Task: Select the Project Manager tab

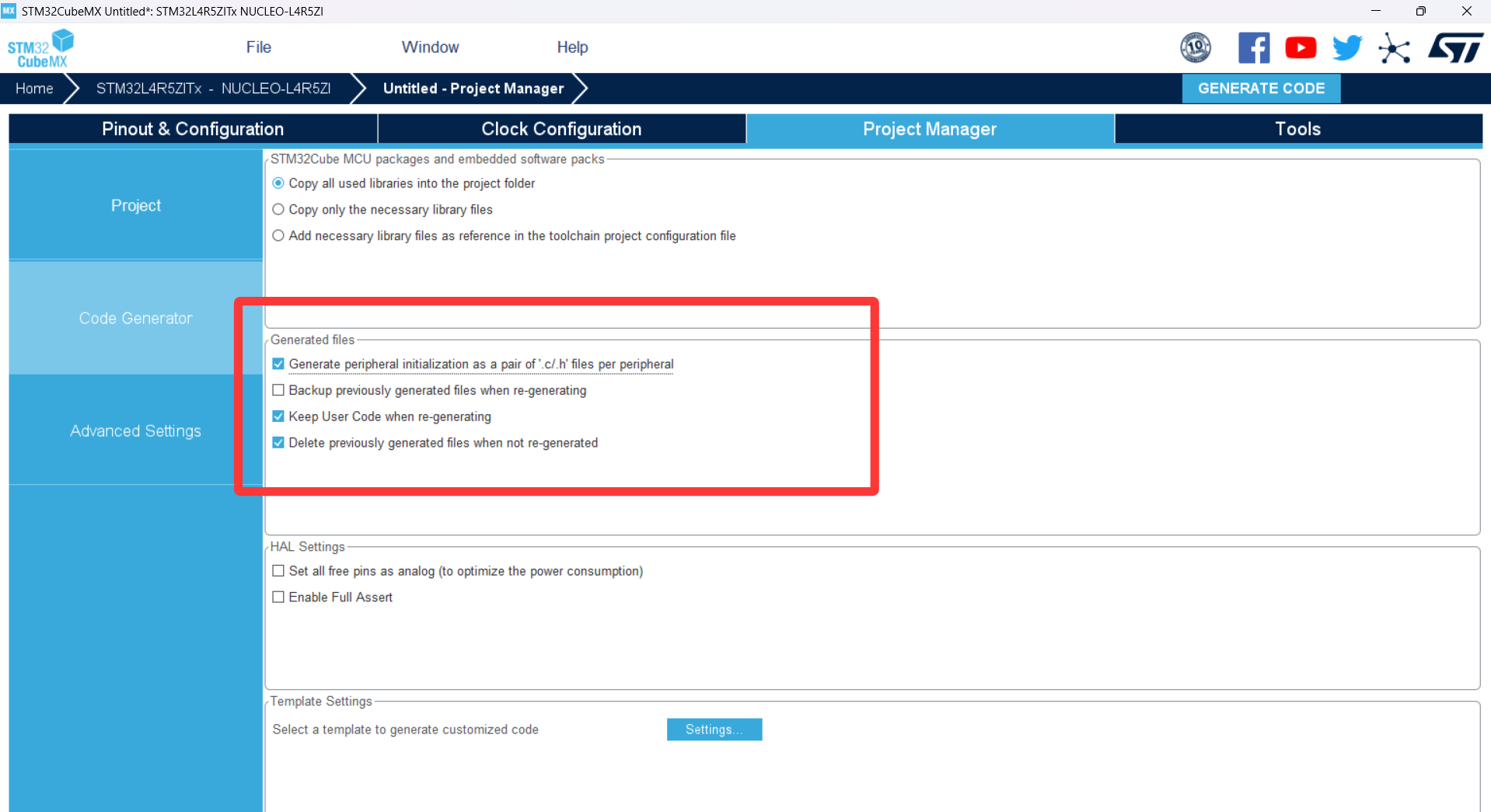Action: (x=930, y=129)
